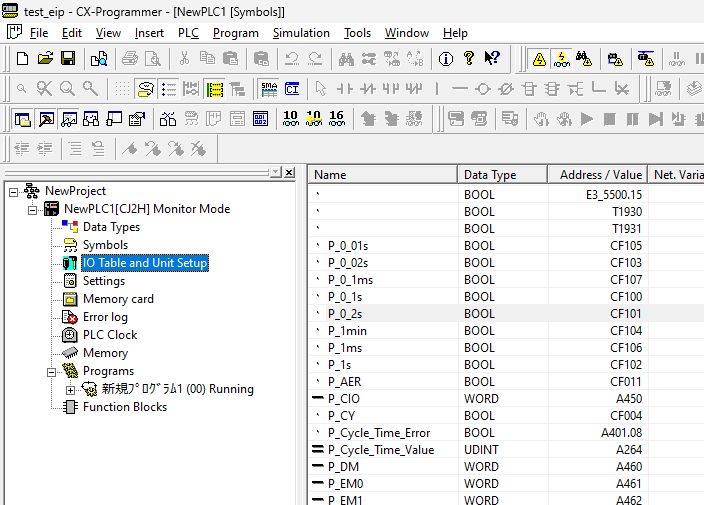Click the first 10 decimal monitor icon
Viewport: 704px width, 505px height.
(x=290, y=119)
